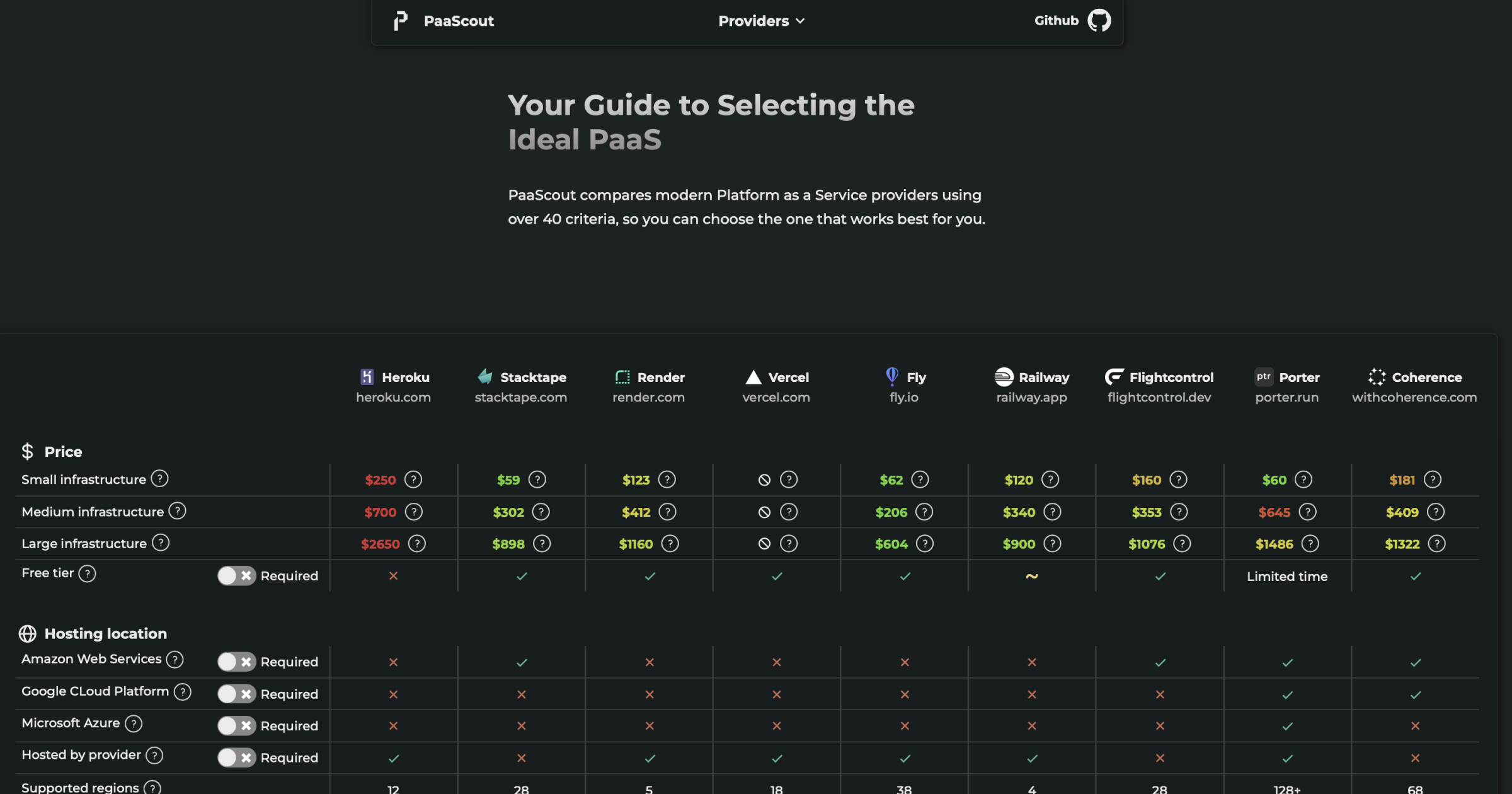This screenshot has width=1512, height=794.
Task: Click the Railway logo icon
Action: (1004, 377)
